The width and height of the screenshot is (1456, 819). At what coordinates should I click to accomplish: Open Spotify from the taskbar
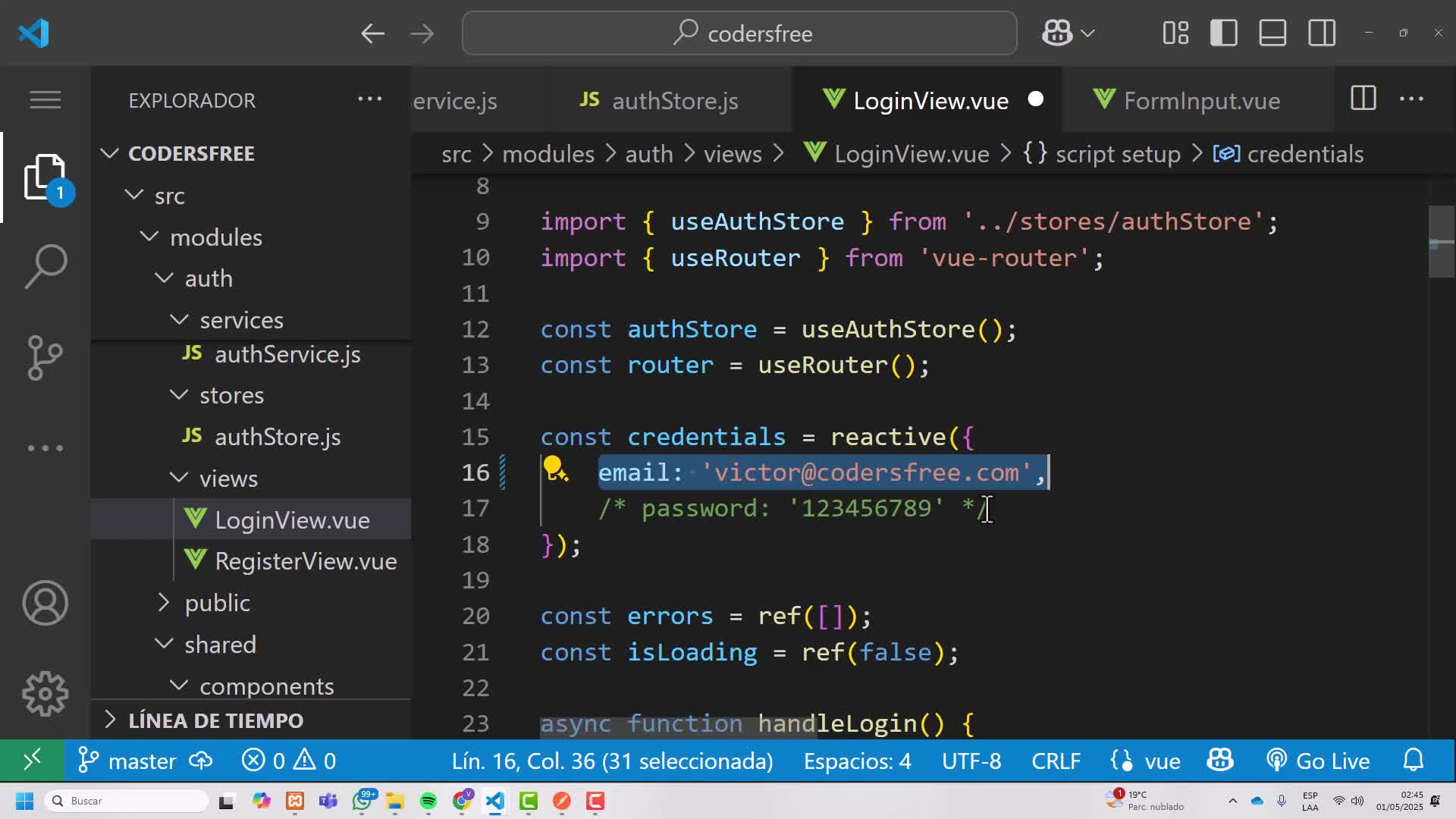428,801
